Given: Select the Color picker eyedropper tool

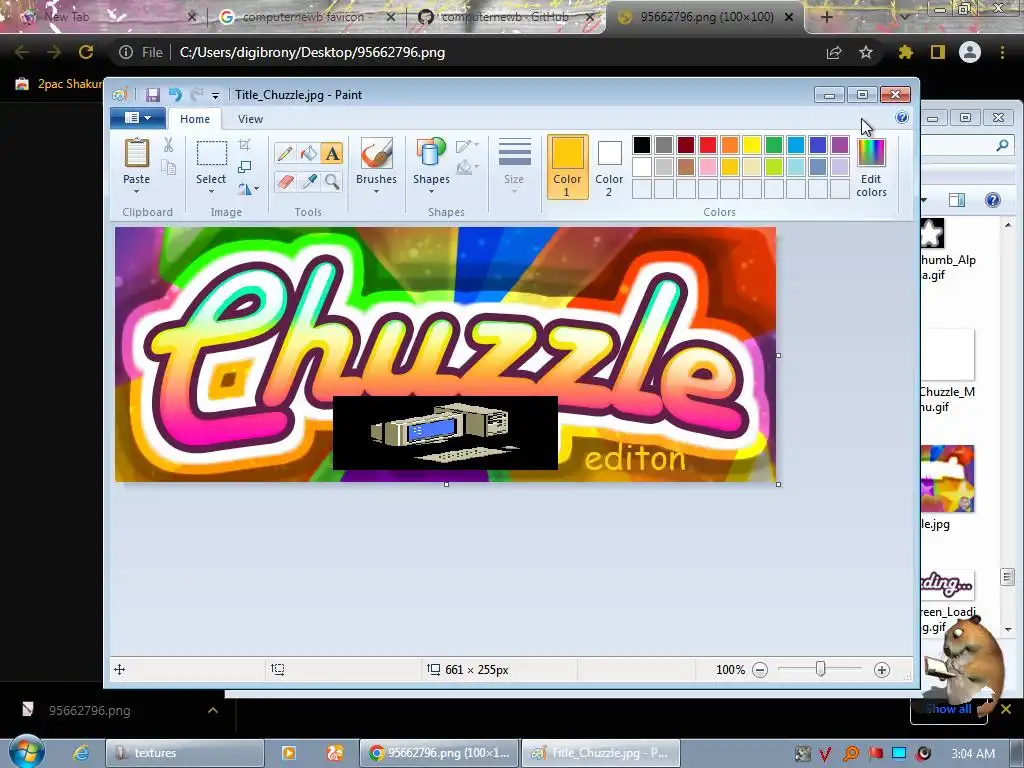Looking at the screenshot, I should pos(308,181).
